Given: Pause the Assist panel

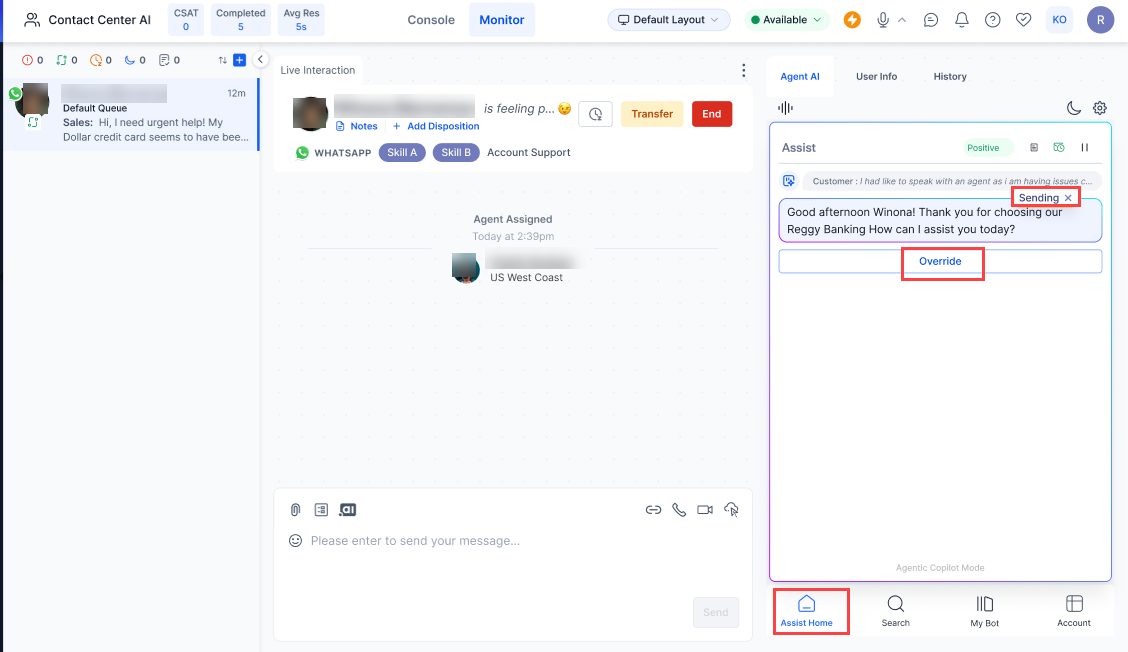Looking at the screenshot, I should tap(1084, 148).
